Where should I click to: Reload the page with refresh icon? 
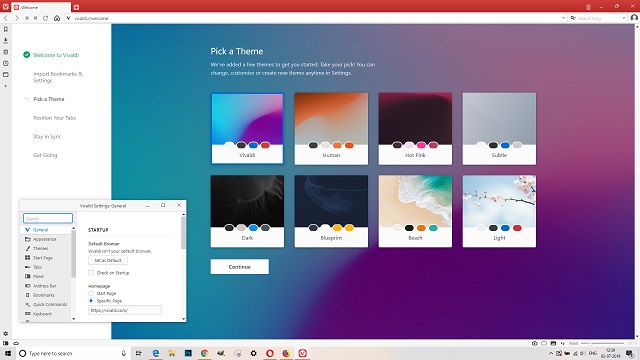46,18
